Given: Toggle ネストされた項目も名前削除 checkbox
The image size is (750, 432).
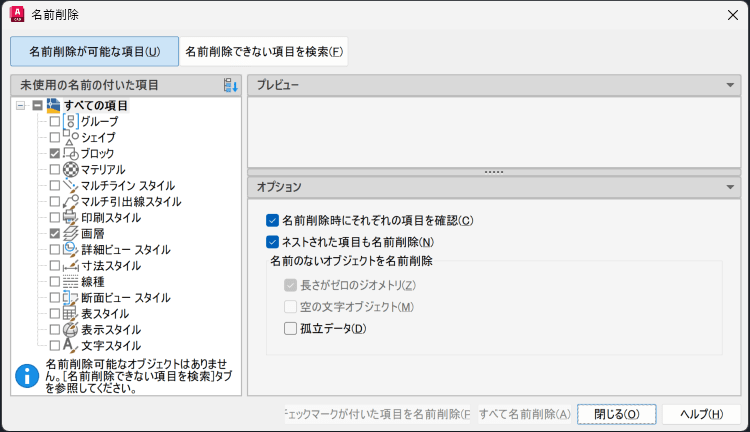Looking at the screenshot, I should pos(273,241).
